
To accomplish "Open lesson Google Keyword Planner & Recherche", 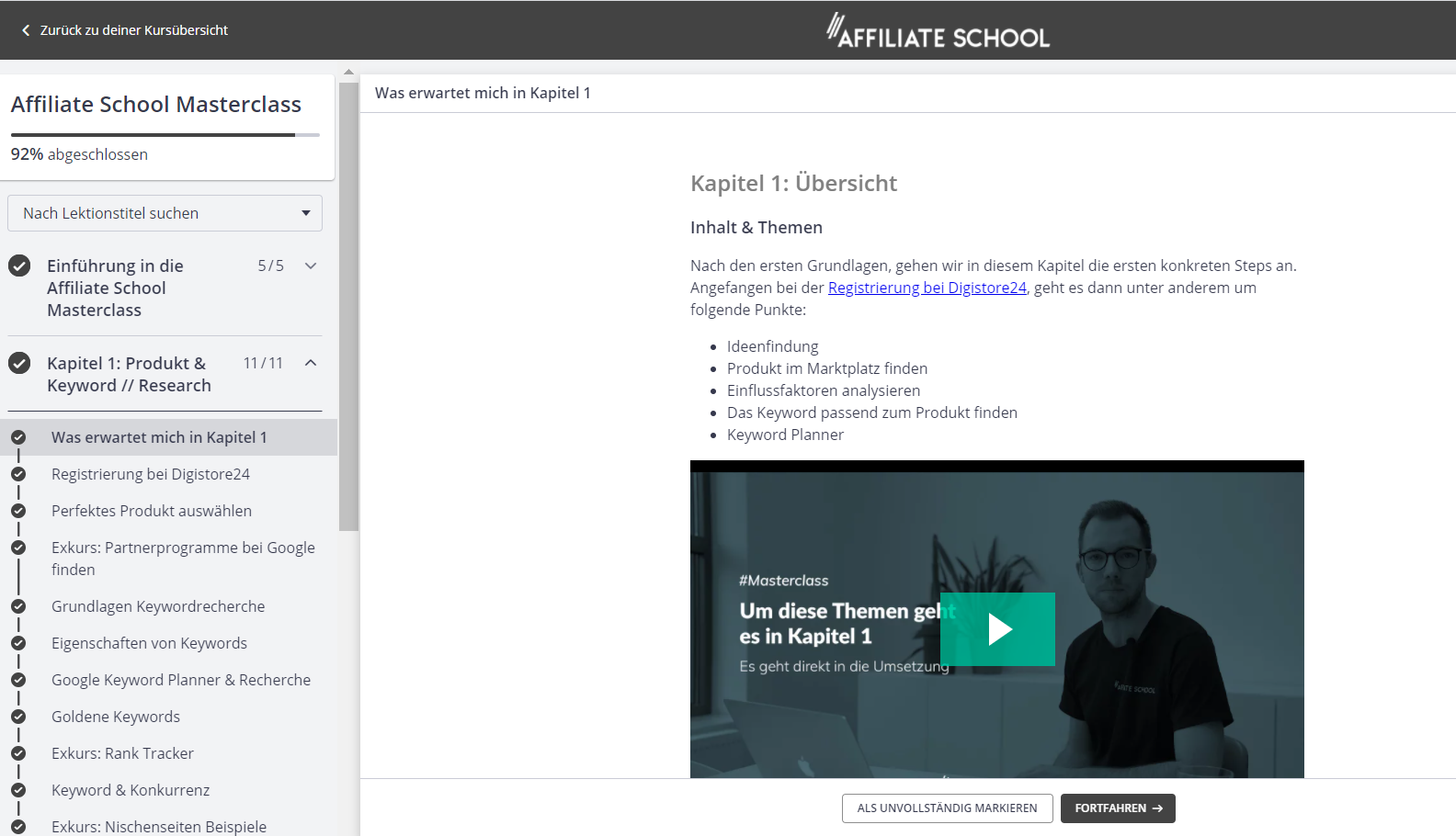I will [x=181, y=680].
